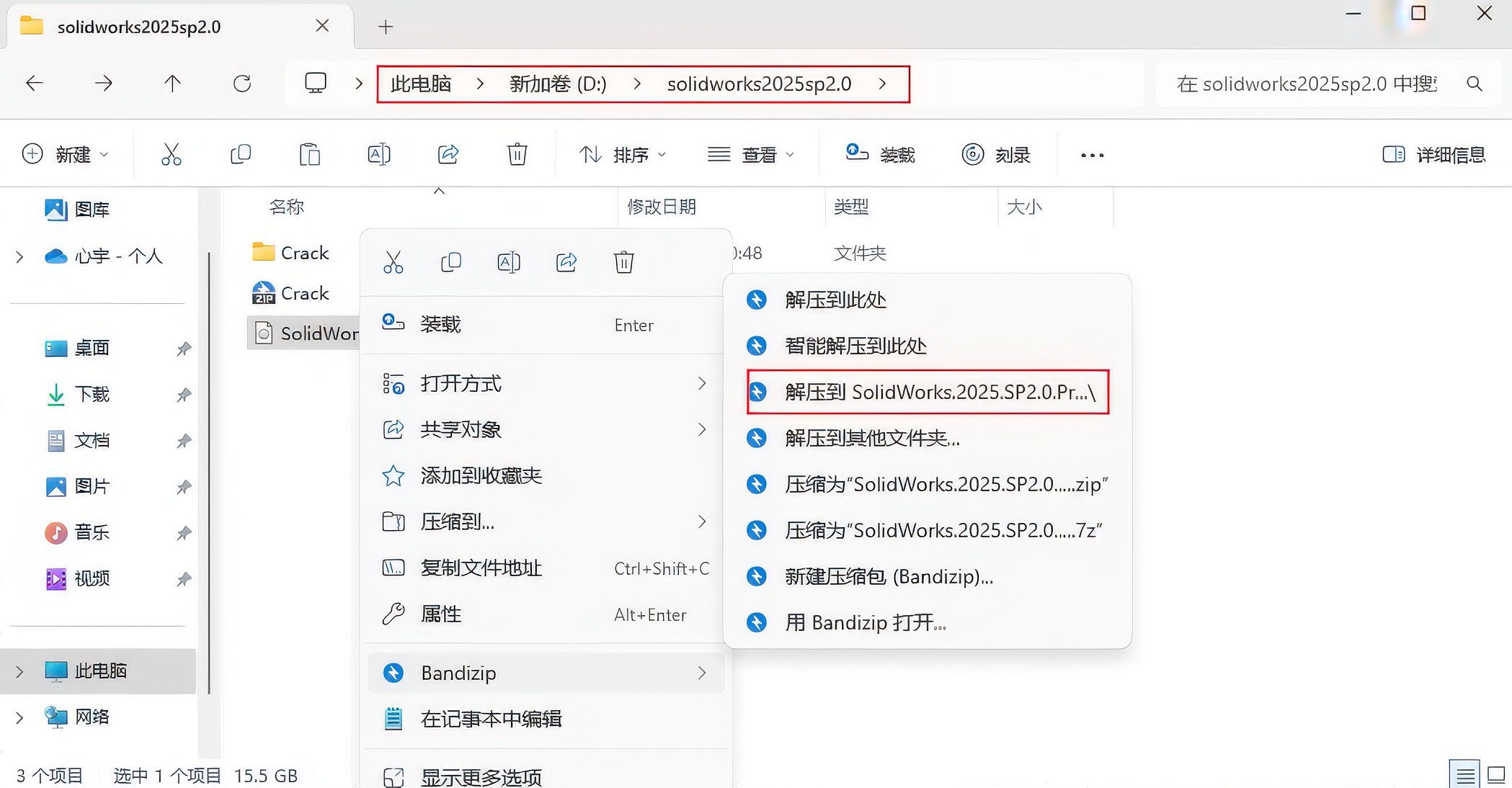The width and height of the screenshot is (1512, 788).
Task: Select 添加到收藏夹
Action: [546, 475]
